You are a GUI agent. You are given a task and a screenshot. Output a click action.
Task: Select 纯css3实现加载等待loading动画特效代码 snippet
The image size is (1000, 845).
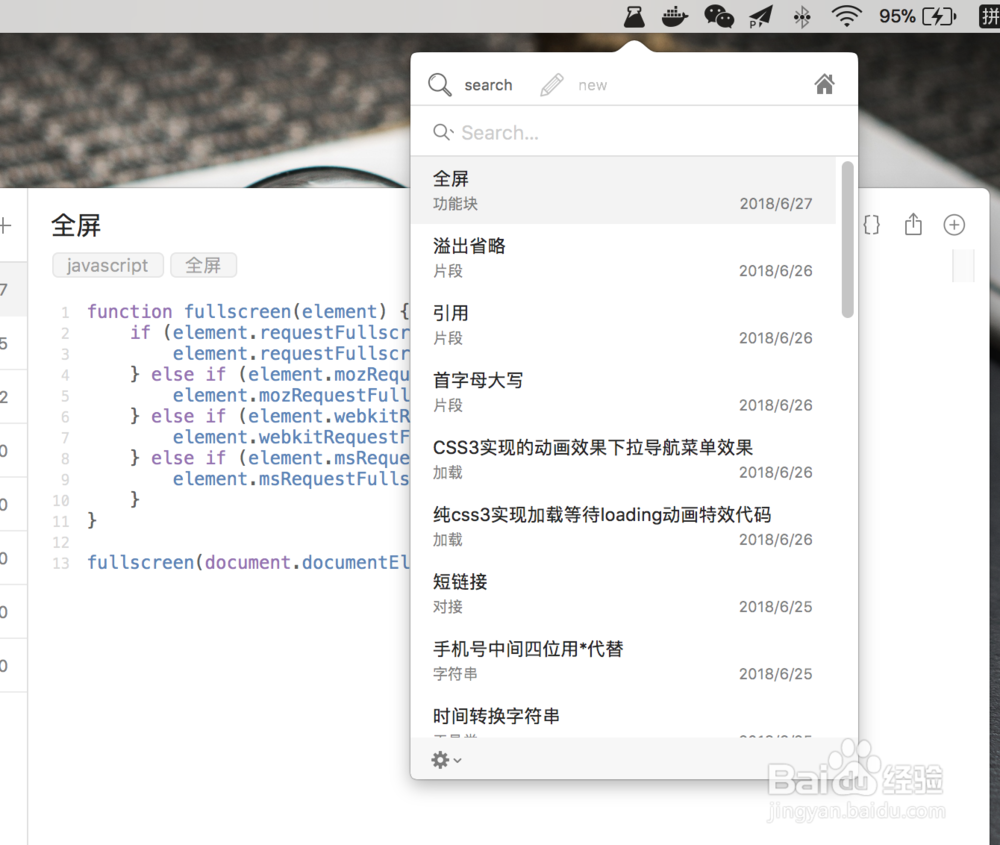coord(623,526)
